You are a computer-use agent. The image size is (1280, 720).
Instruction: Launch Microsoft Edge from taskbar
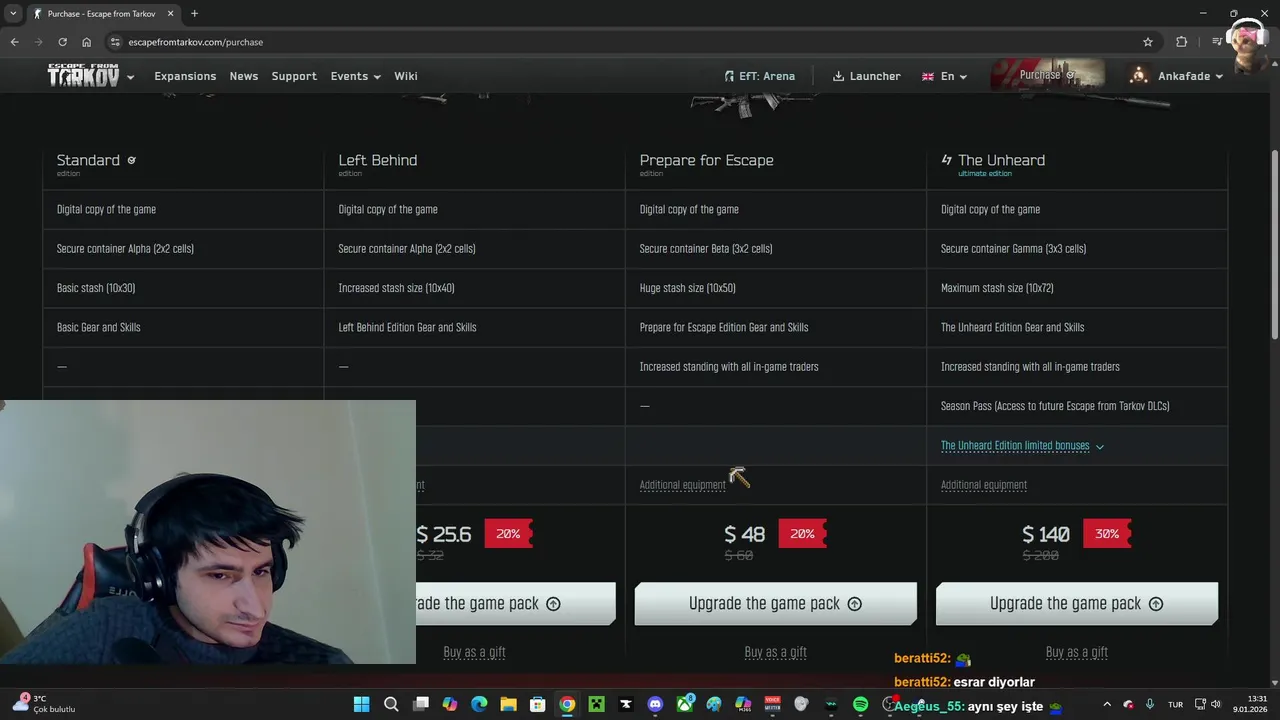click(x=479, y=704)
